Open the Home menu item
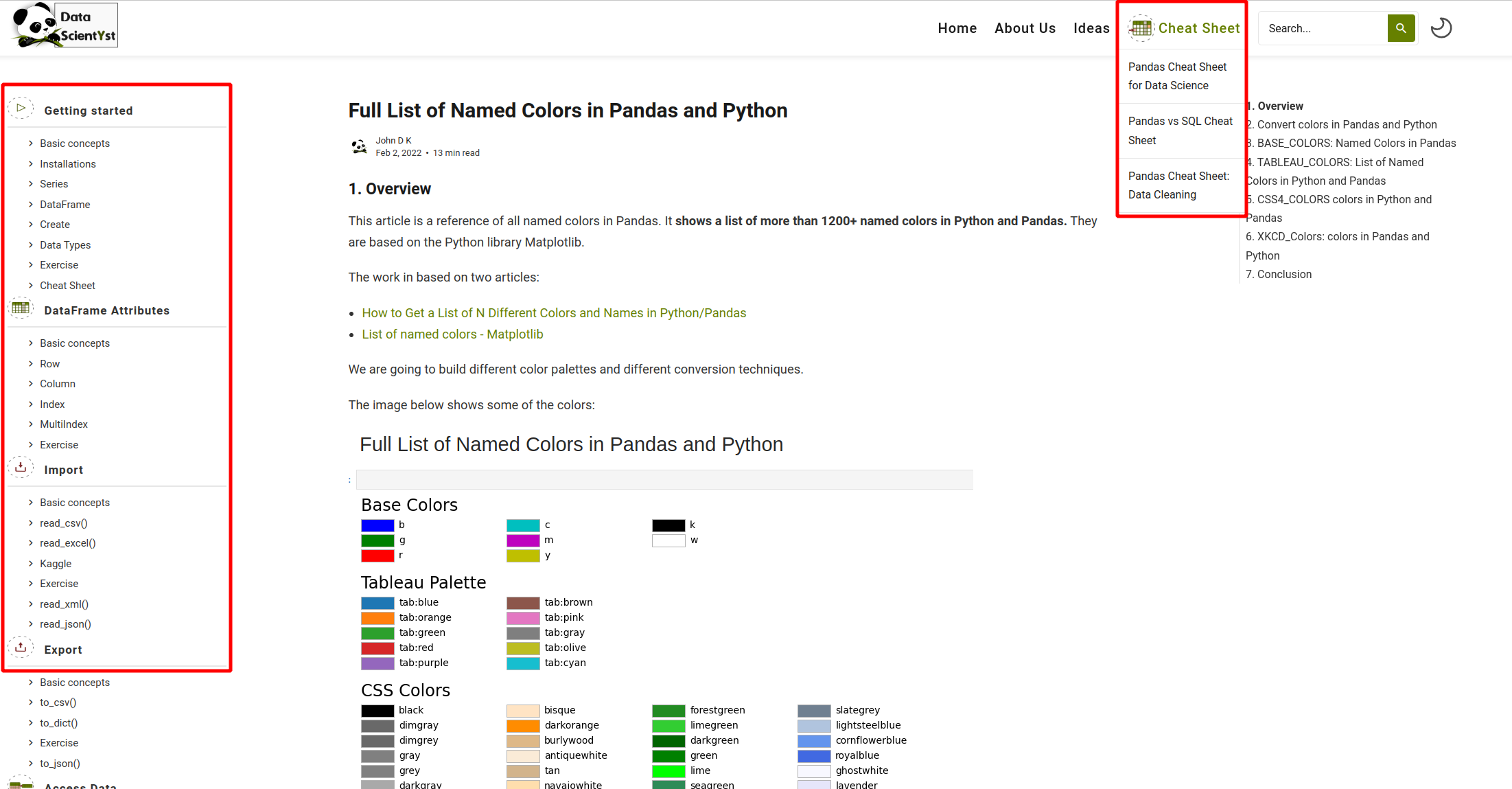The image size is (1512, 789). coord(957,28)
